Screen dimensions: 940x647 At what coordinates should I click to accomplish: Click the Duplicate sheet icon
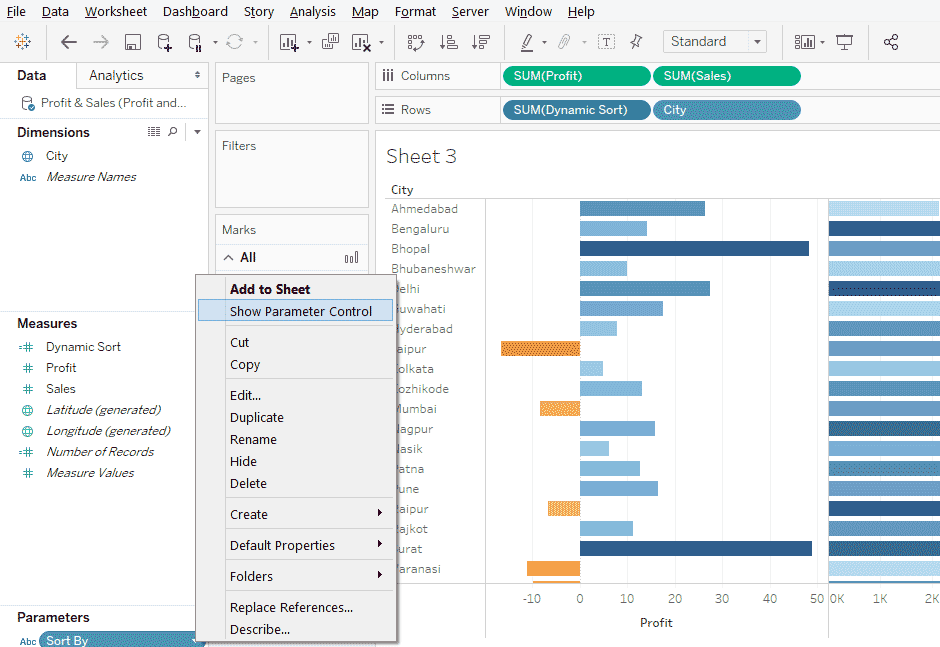[330, 42]
